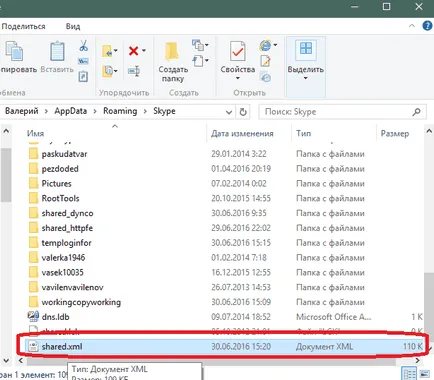Click the Copy documents icon

[14, 51]
